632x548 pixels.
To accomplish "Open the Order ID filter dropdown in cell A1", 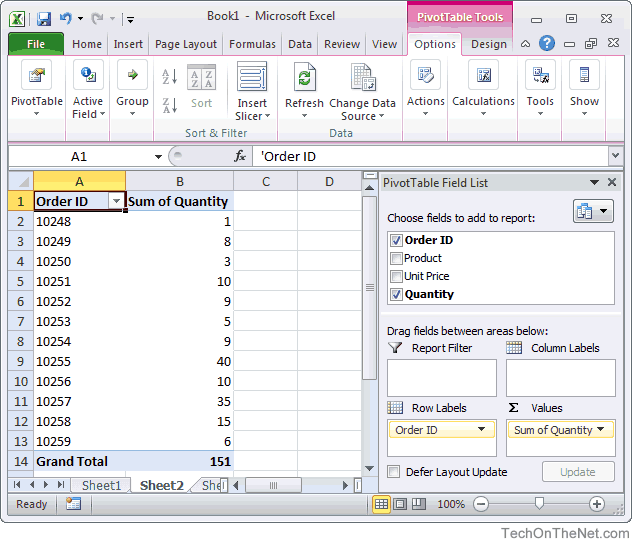I will pyautogui.click(x=116, y=201).
